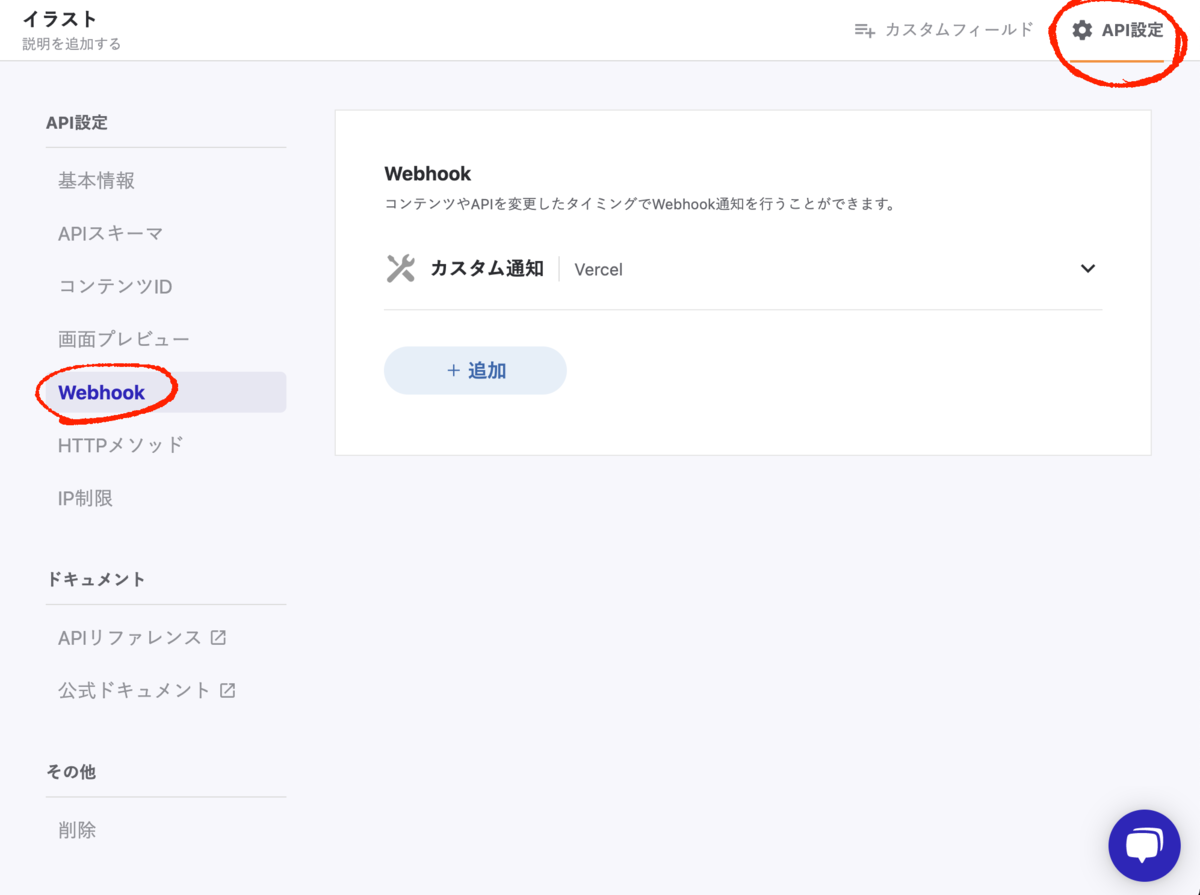The image size is (1200, 895).
Task: Expand the カスタム通知 Vercel chevron
Action: coord(1088,268)
